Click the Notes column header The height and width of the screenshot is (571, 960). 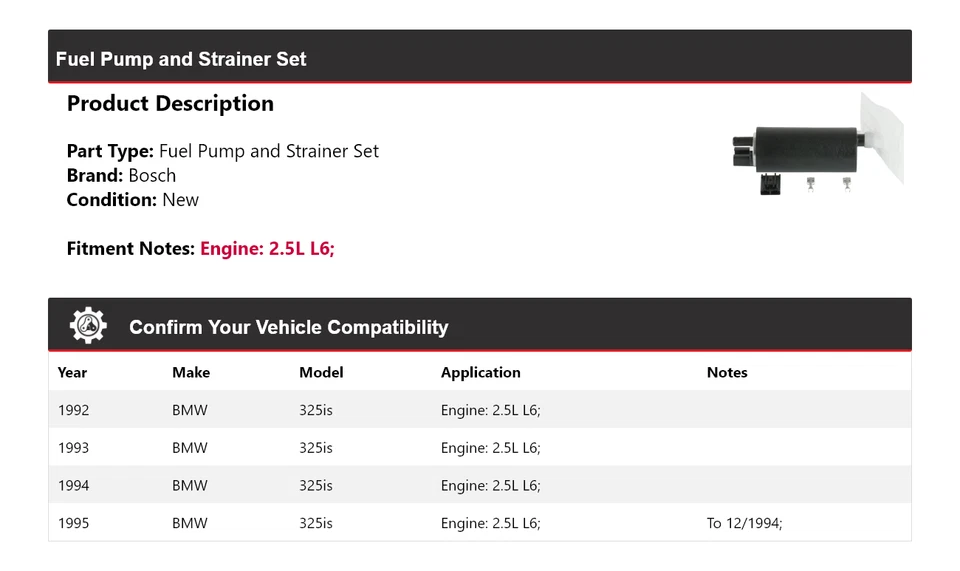pos(727,372)
